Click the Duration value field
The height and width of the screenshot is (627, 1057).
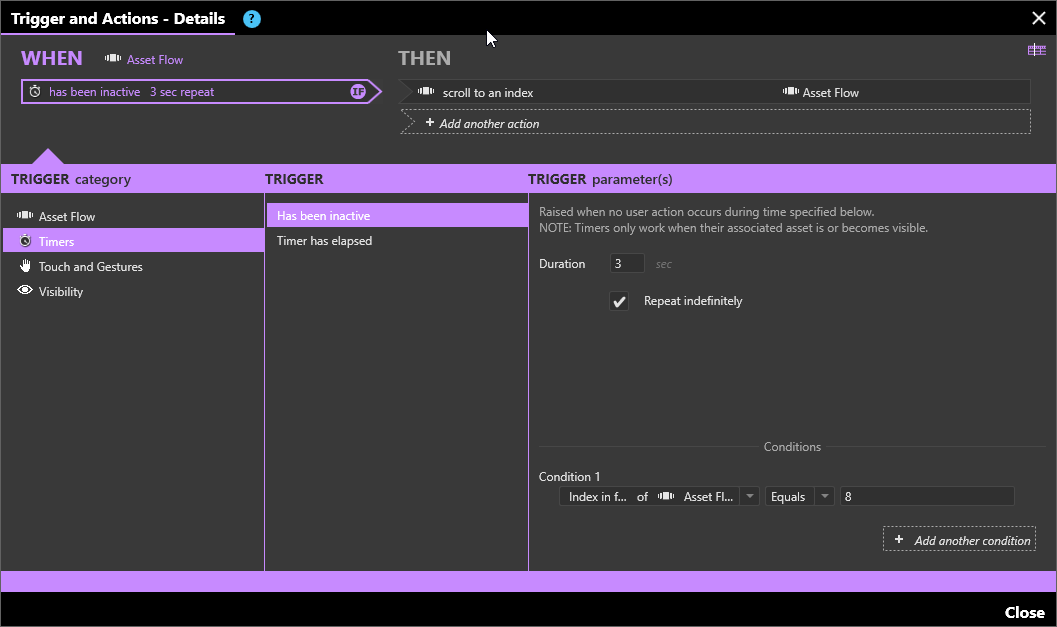coord(627,263)
